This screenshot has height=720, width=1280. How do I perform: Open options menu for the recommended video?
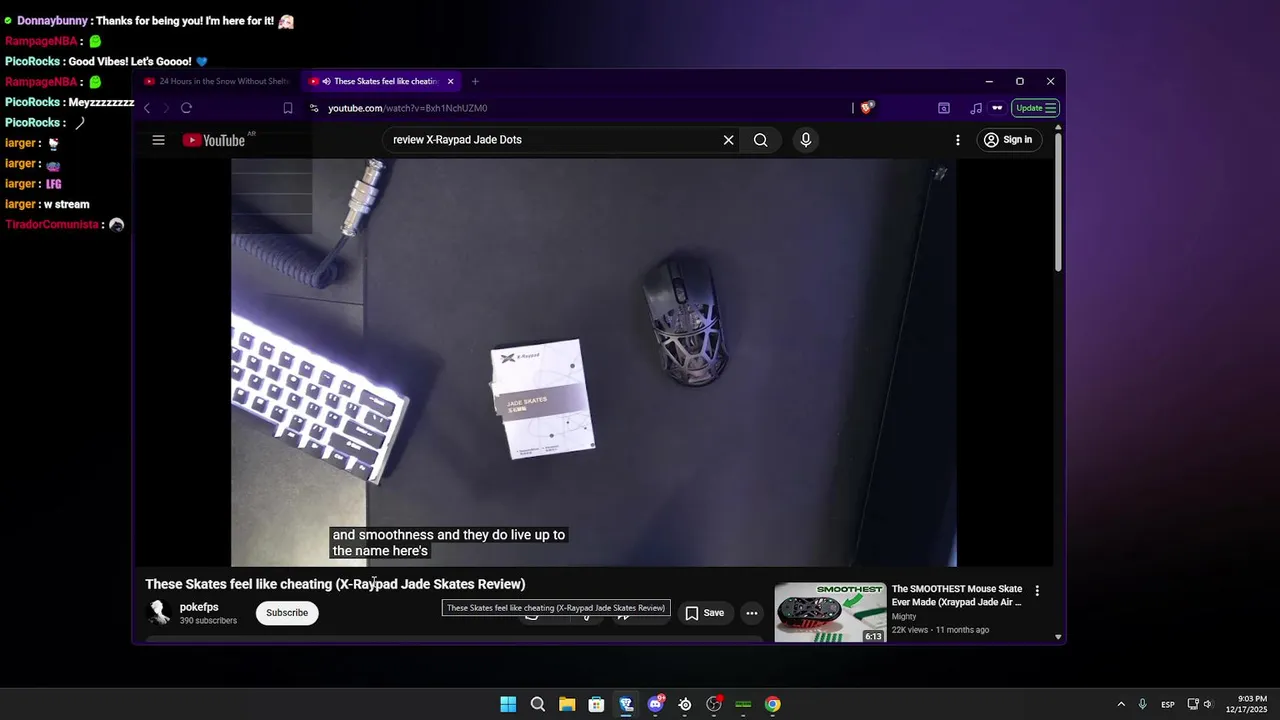[1037, 591]
